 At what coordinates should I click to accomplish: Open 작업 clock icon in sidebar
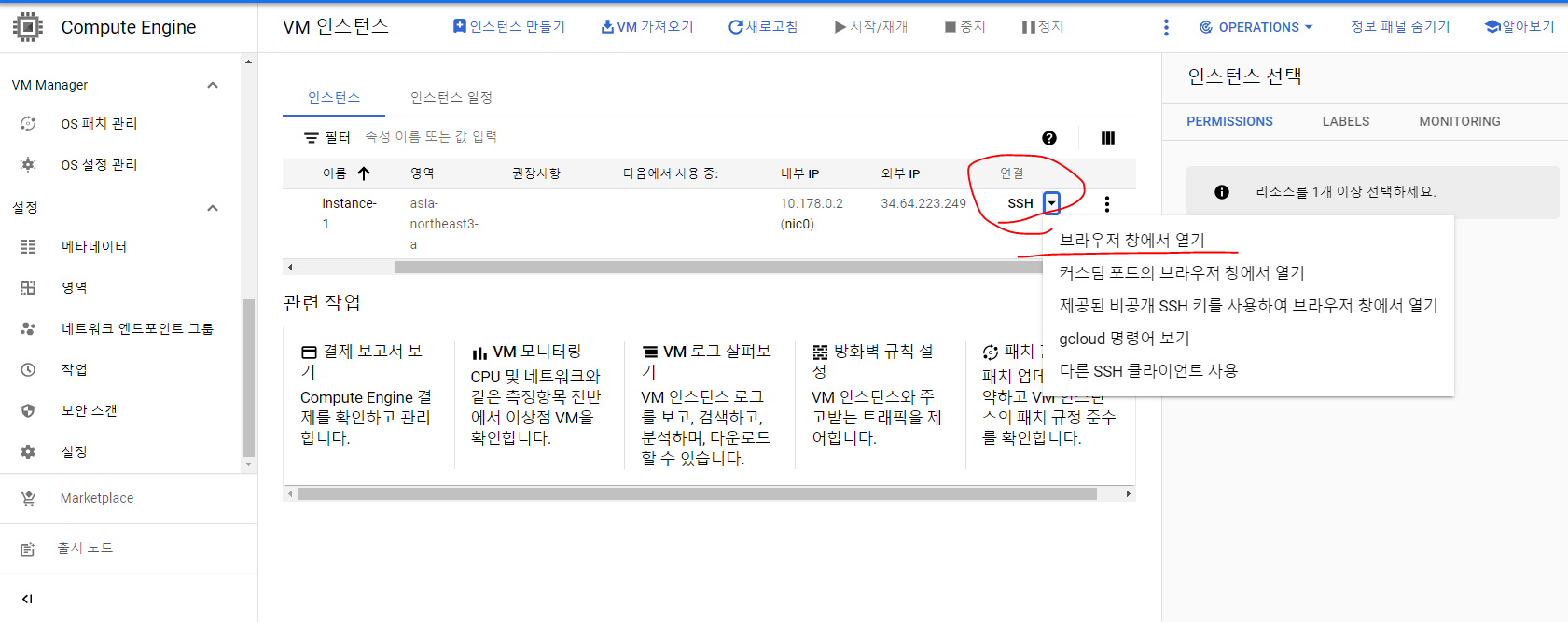28,369
